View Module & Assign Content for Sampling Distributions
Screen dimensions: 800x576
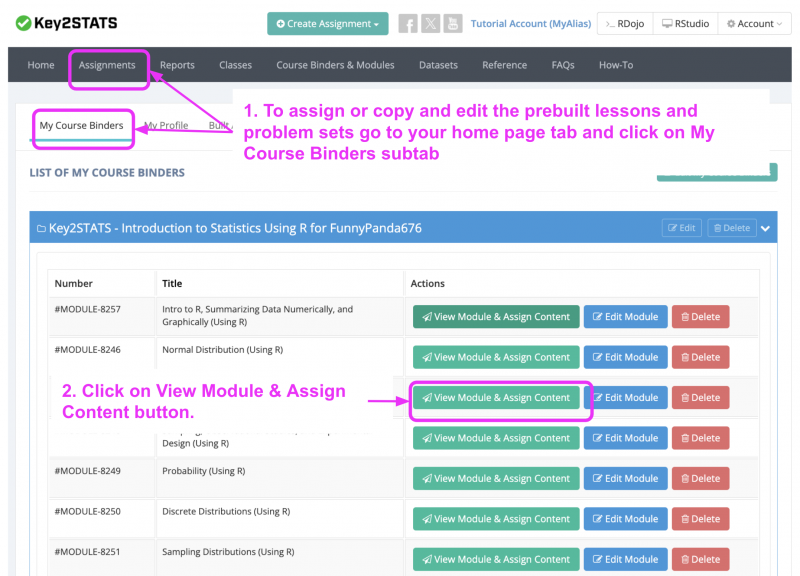pos(496,559)
